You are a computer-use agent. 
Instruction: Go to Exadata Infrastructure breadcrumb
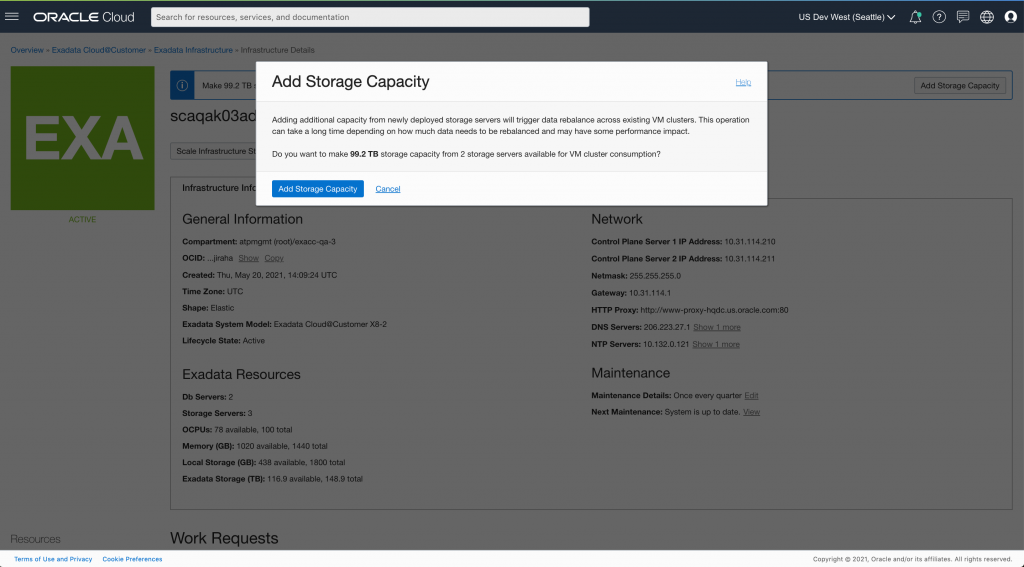pyautogui.click(x=193, y=50)
